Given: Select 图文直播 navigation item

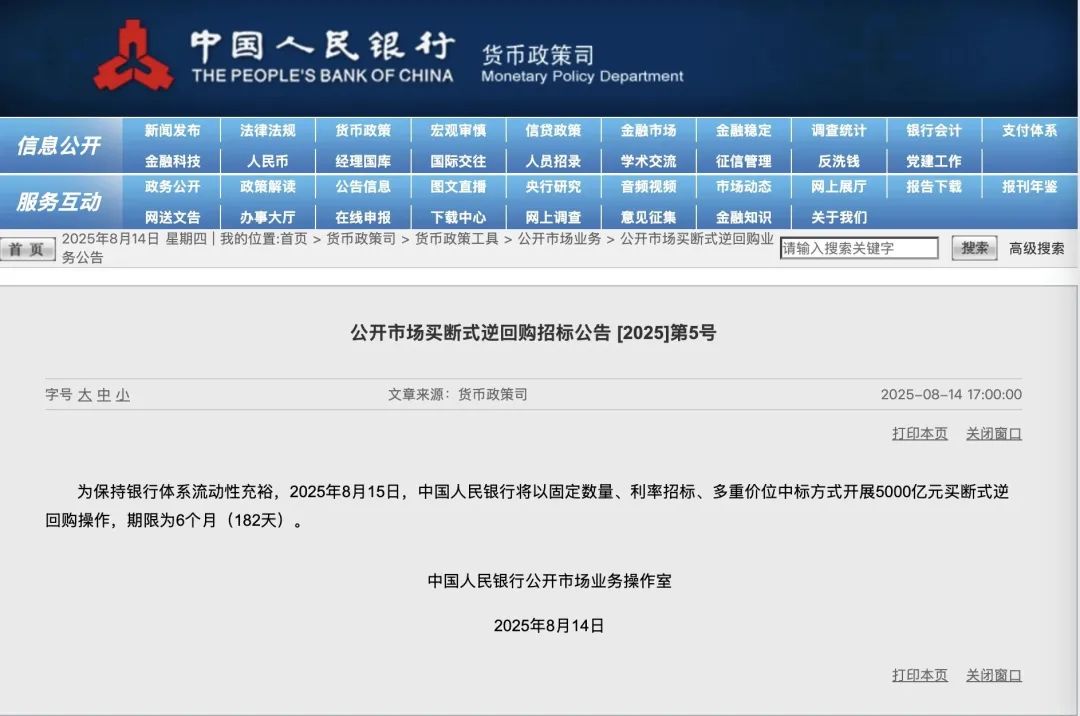Looking at the screenshot, I should [458, 187].
